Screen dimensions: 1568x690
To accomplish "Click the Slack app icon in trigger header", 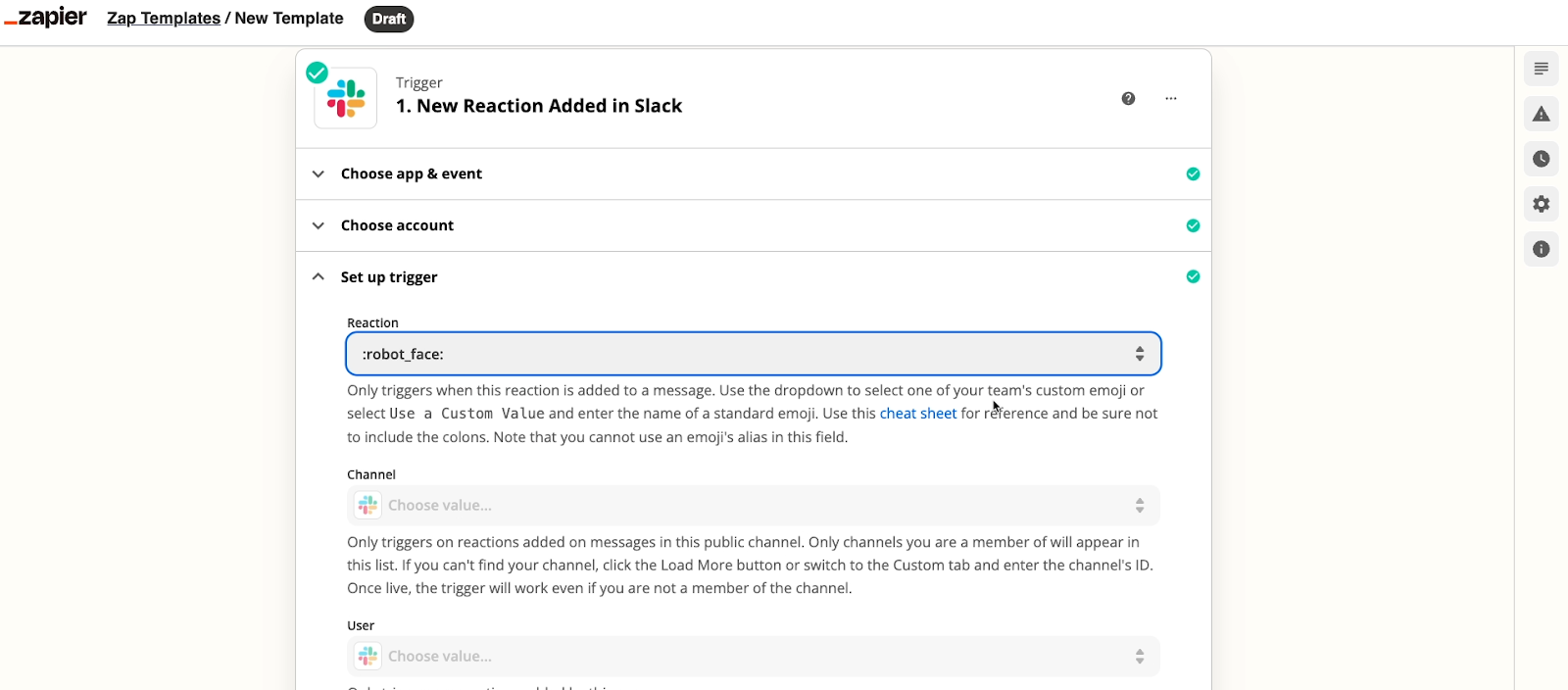I will (x=346, y=98).
